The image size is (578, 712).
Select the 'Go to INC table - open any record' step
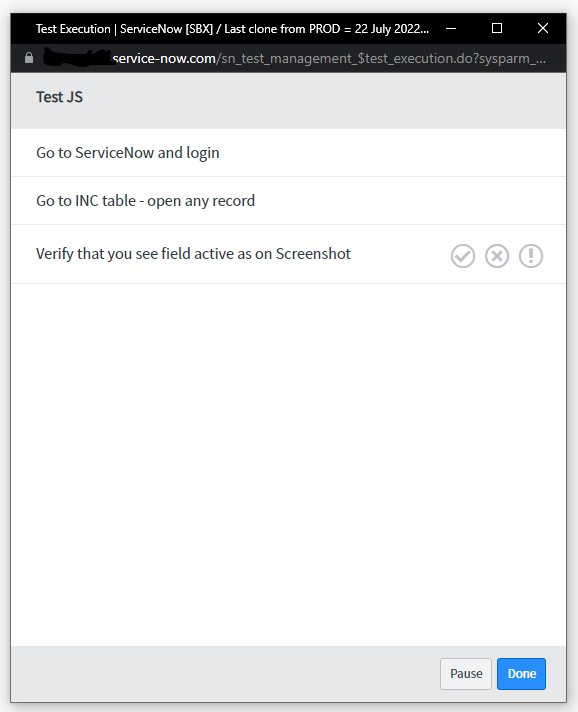click(x=288, y=201)
